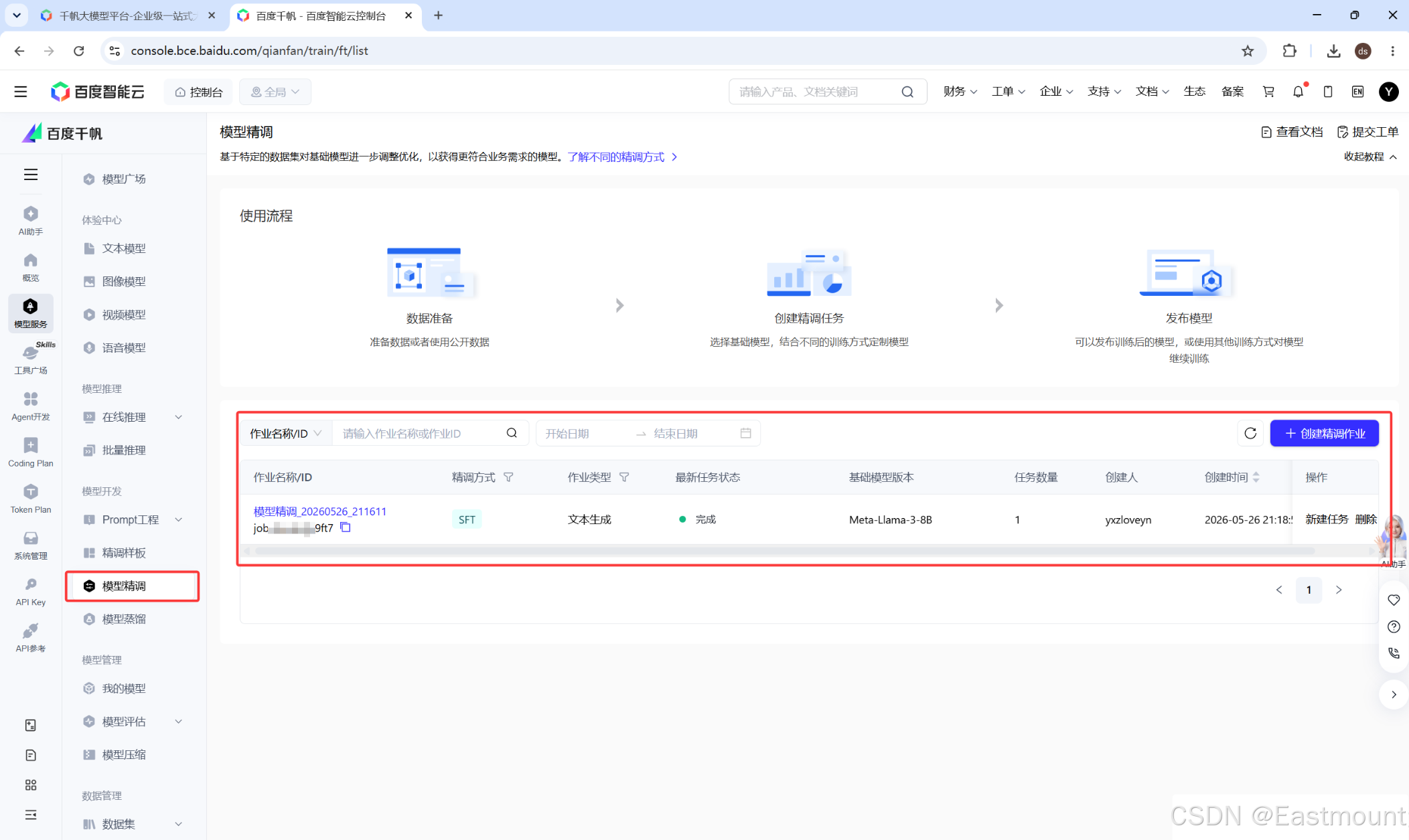Open the 企业 top menu
Image resolution: width=1409 pixels, height=840 pixels.
[1056, 92]
